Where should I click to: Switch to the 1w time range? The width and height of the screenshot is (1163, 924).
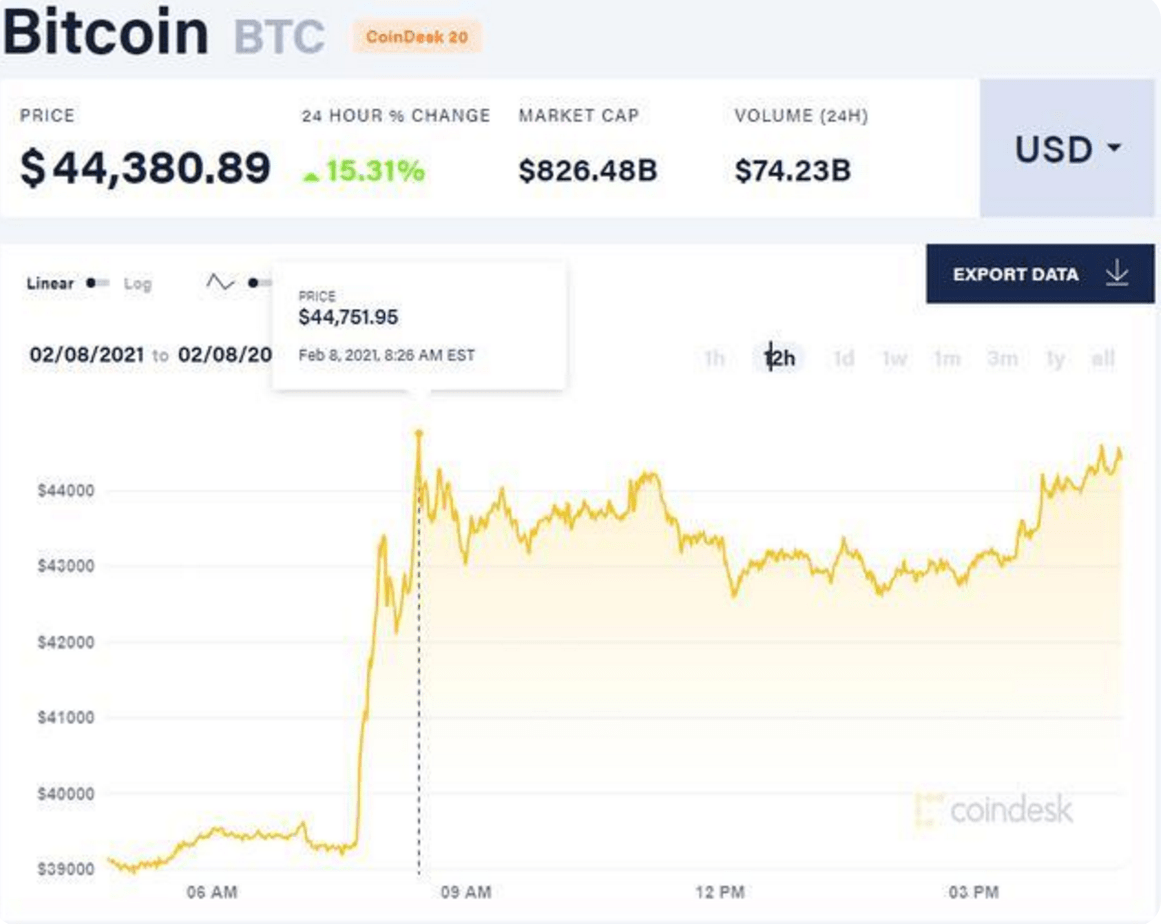click(x=895, y=359)
